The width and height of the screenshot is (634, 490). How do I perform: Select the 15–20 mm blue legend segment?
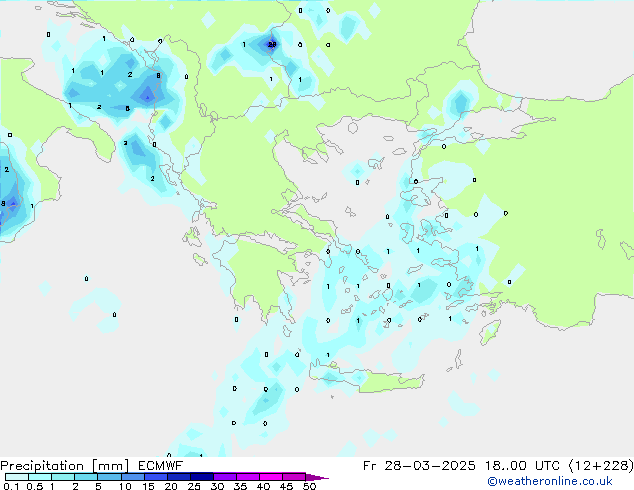[x=156, y=477]
